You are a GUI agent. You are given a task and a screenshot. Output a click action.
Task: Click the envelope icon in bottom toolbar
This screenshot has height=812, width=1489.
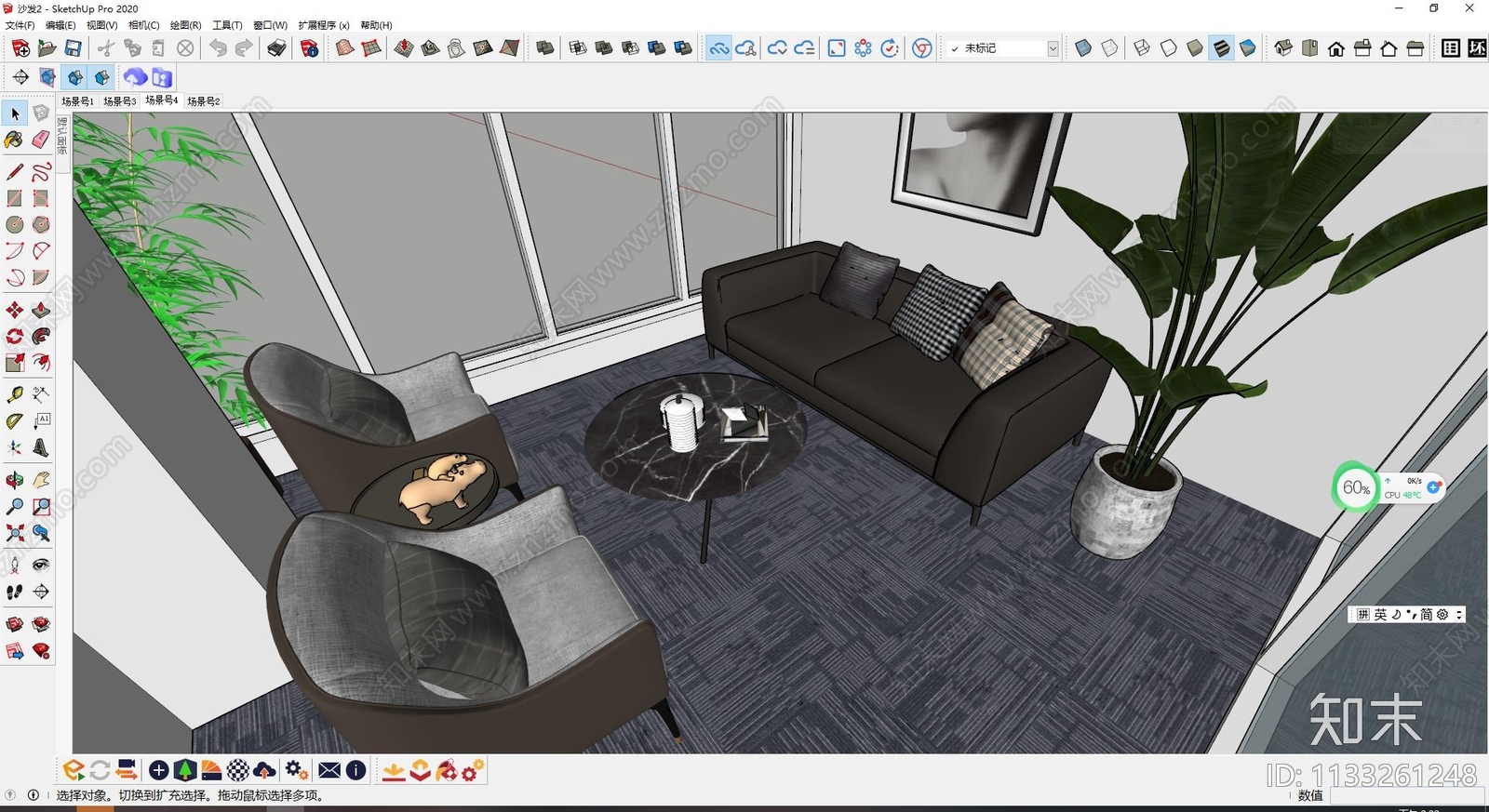[329, 770]
